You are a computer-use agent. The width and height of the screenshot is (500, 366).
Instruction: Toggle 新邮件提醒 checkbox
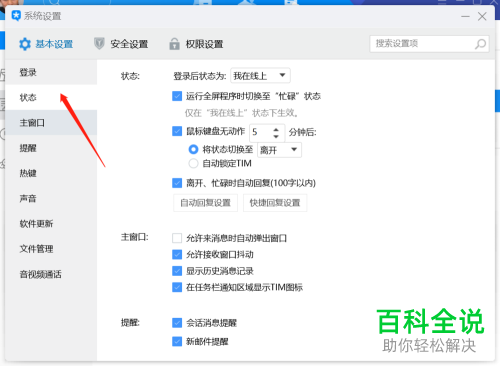click(x=177, y=341)
